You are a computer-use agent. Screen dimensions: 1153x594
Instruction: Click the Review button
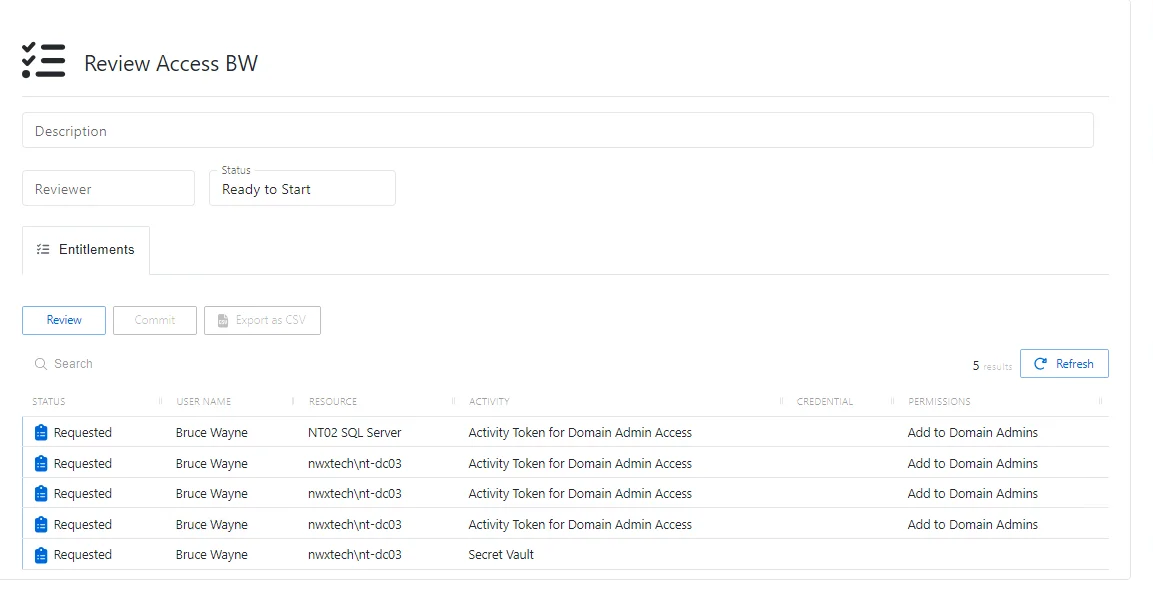pos(64,321)
